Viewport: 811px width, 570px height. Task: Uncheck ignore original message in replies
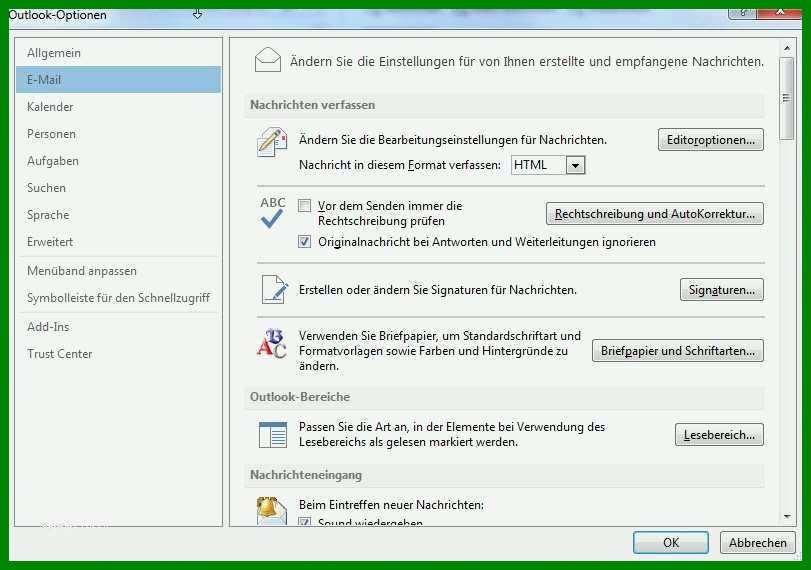pos(304,242)
